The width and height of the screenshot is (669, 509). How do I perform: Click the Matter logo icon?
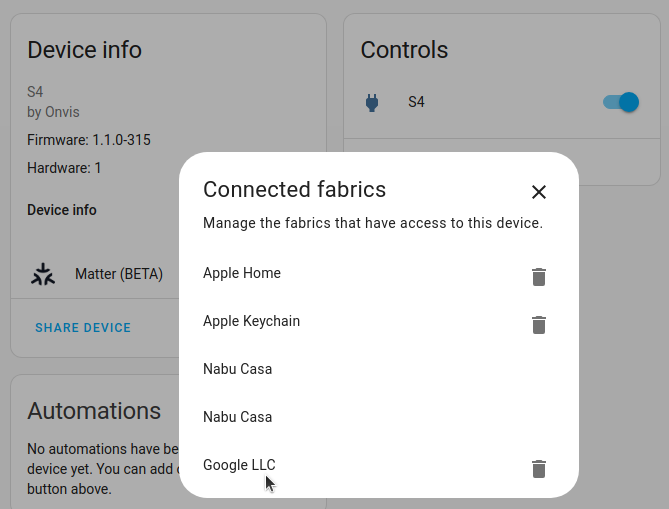(43, 274)
